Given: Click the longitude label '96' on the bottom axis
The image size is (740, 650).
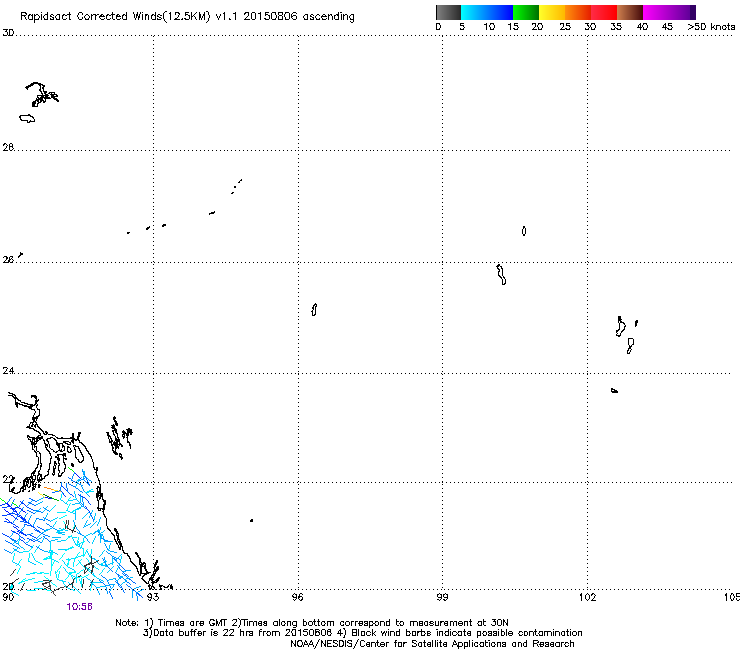Looking at the screenshot, I should click(x=297, y=597).
